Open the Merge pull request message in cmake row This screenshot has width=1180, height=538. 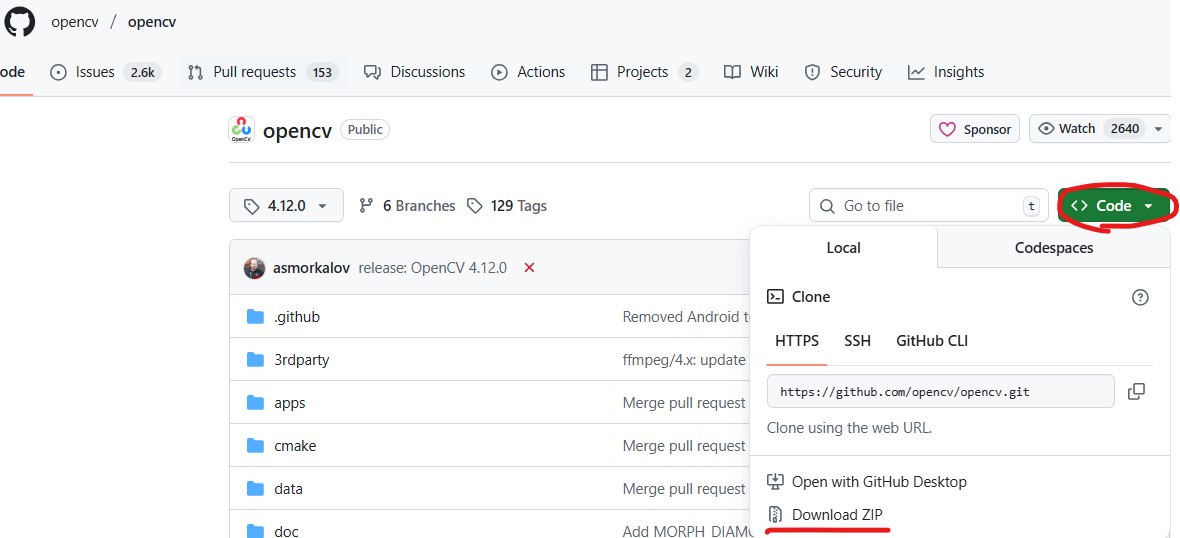click(x=684, y=445)
